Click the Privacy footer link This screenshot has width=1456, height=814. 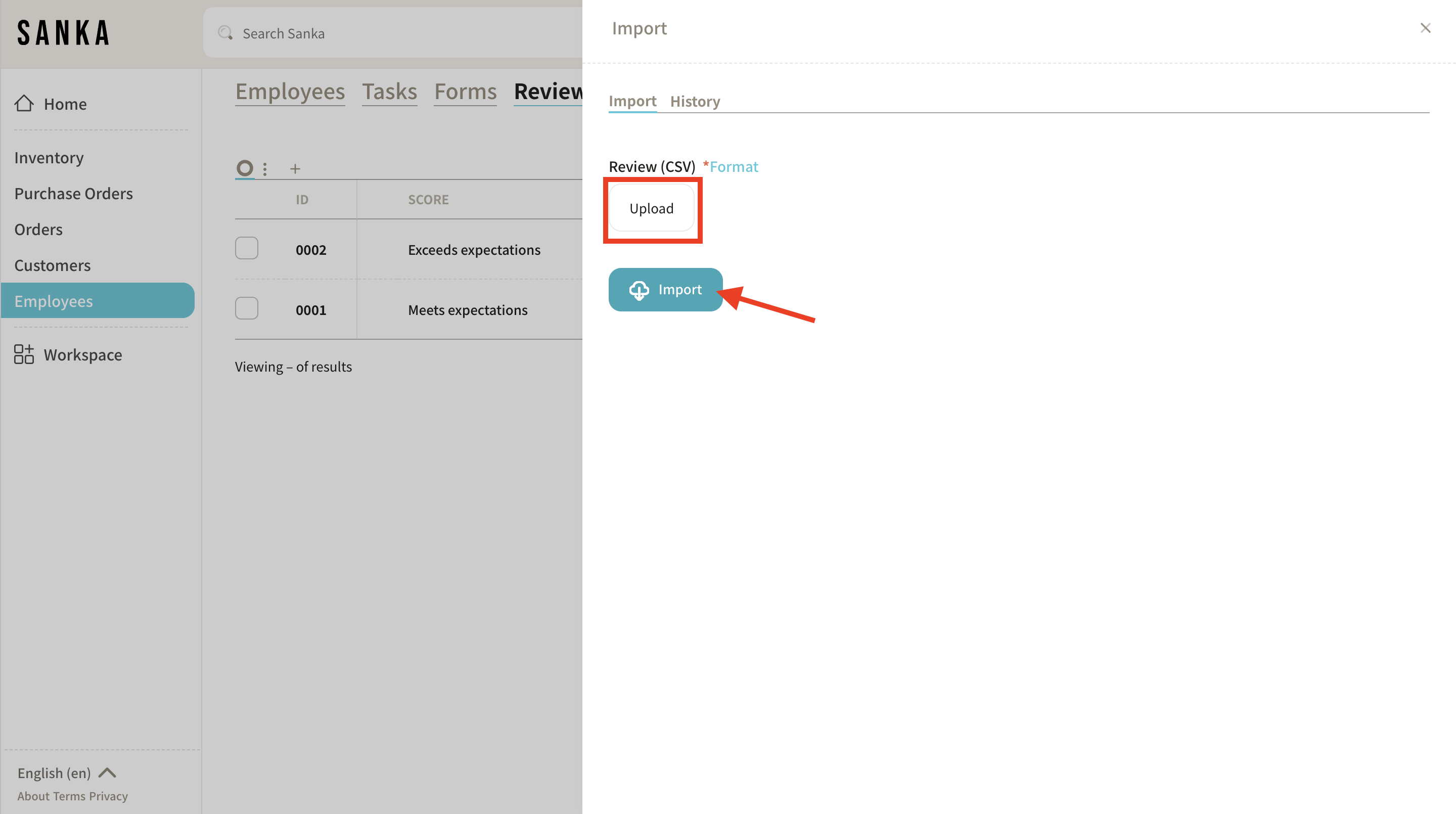tap(108, 795)
